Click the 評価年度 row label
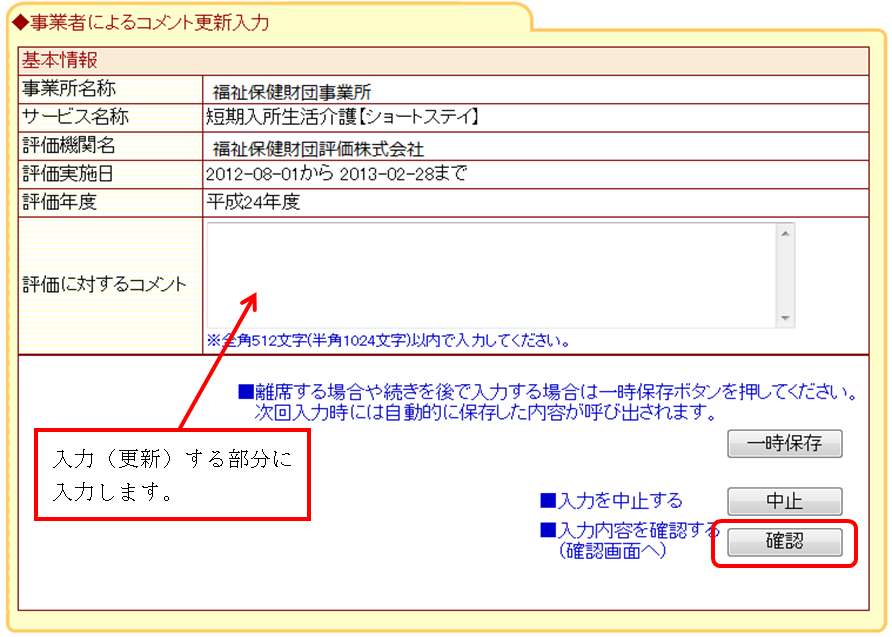The height and width of the screenshot is (637, 892). [x=60, y=201]
